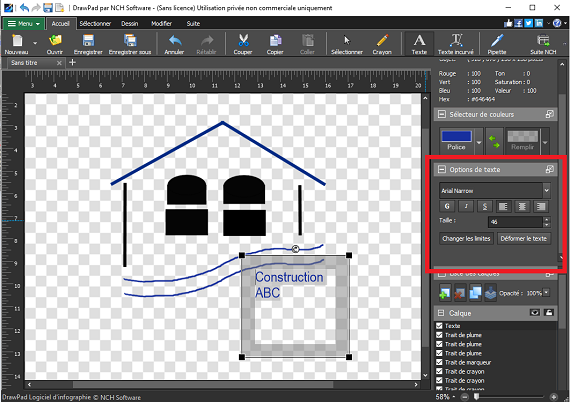
Task: Open the Remplir fill dropdown arrow
Action: coord(545,142)
